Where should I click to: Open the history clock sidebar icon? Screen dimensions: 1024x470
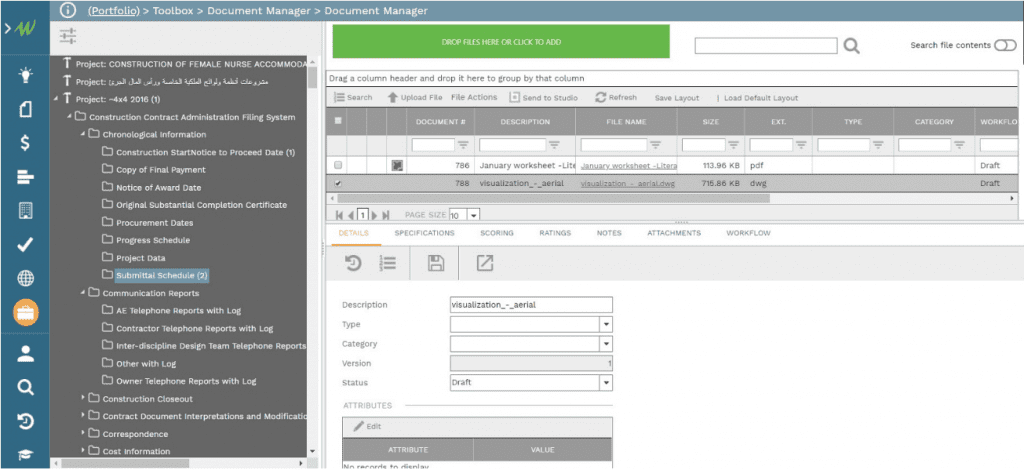(x=25, y=422)
